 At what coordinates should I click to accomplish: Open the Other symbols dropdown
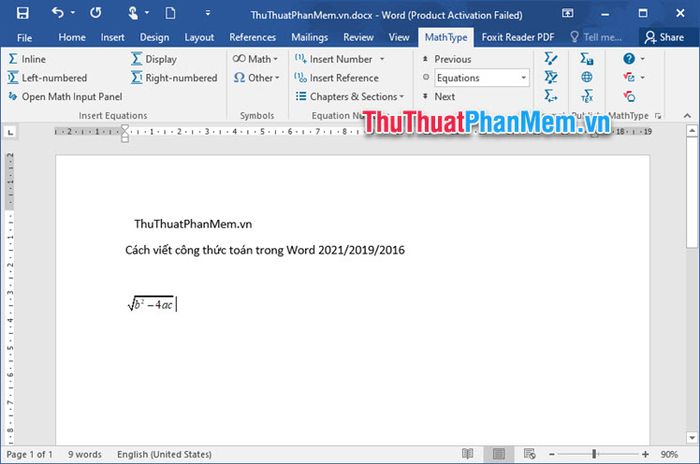click(256, 78)
